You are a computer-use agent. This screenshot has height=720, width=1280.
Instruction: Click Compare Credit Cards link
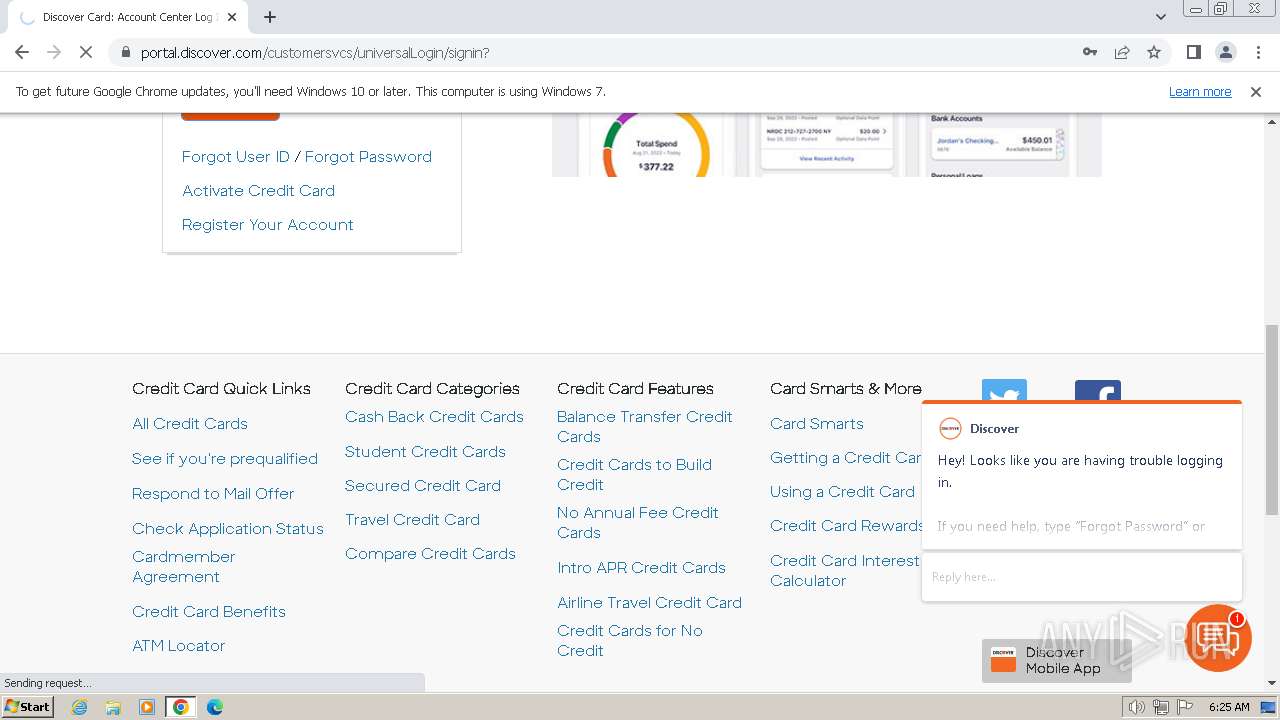pyautogui.click(x=430, y=554)
